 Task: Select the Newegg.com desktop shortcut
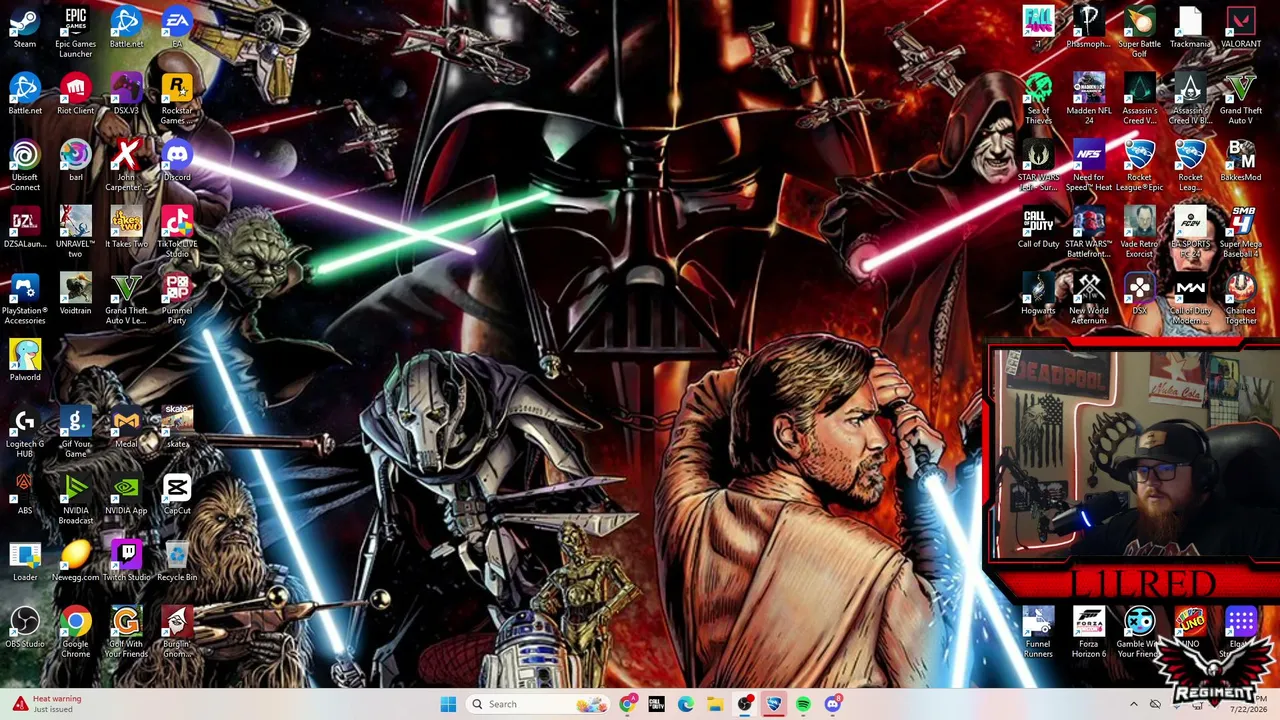tap(76, 561)
